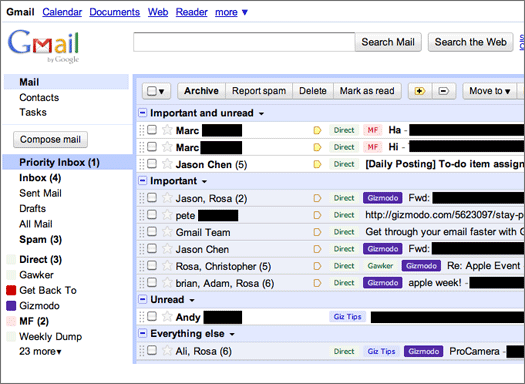Expand 23 more labels
The height and width of the screenshot is (384, 525).
click(x=40, y=352)
